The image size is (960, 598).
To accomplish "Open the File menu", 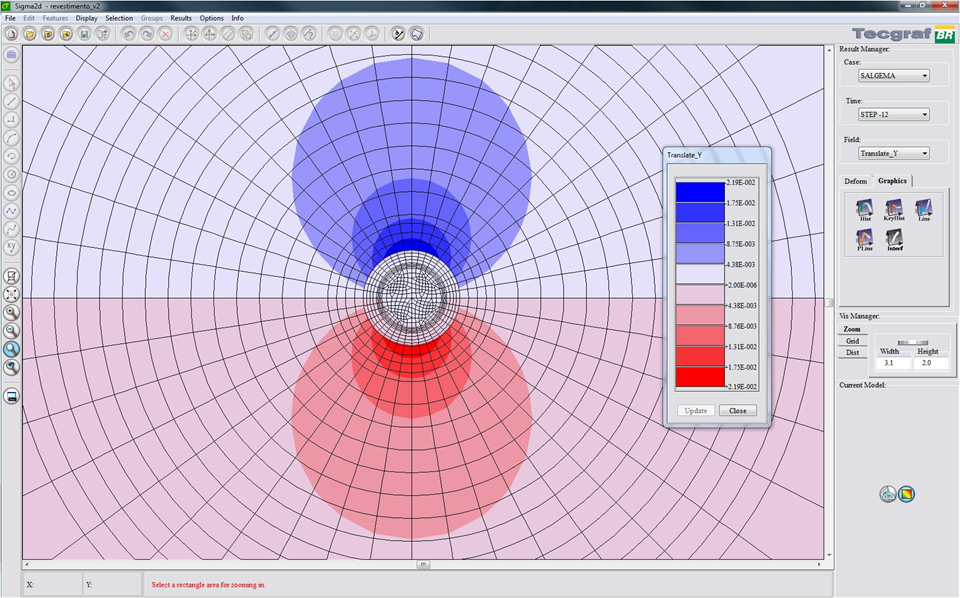I will pyautogui.click(x=10, y=18).
